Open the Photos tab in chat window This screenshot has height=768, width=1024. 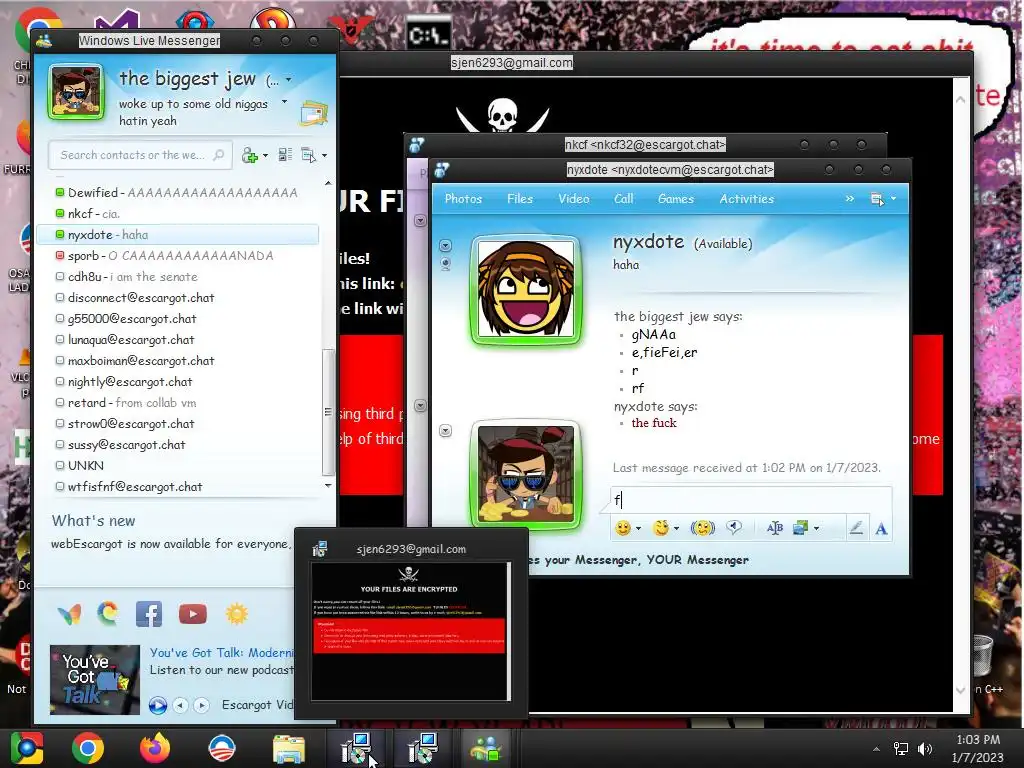(x=463, y=199)
